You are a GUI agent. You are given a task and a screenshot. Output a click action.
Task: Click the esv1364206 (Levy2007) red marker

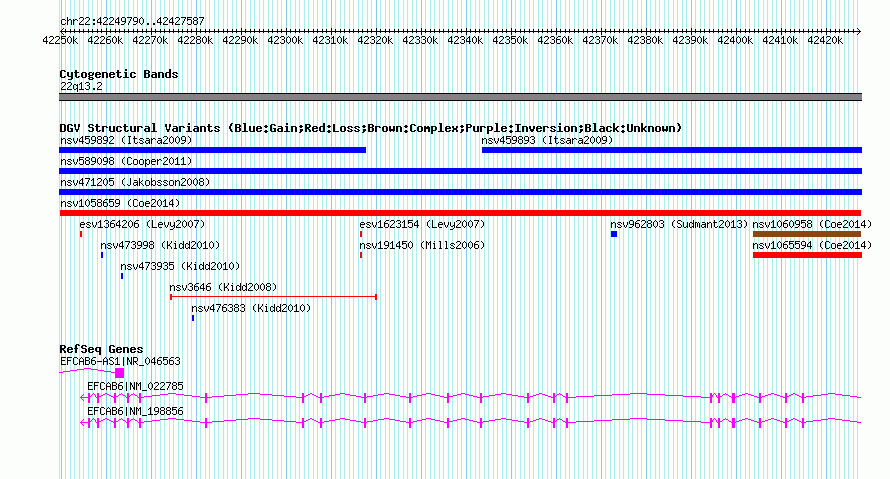click(x=81, y=234)
